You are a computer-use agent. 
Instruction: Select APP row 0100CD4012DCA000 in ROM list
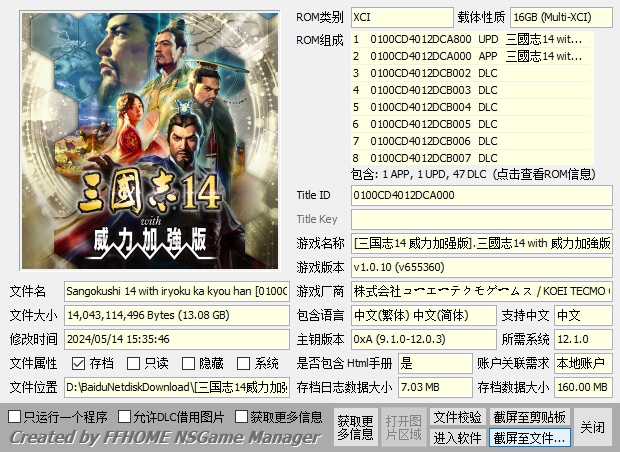click(x=470, y=56)
